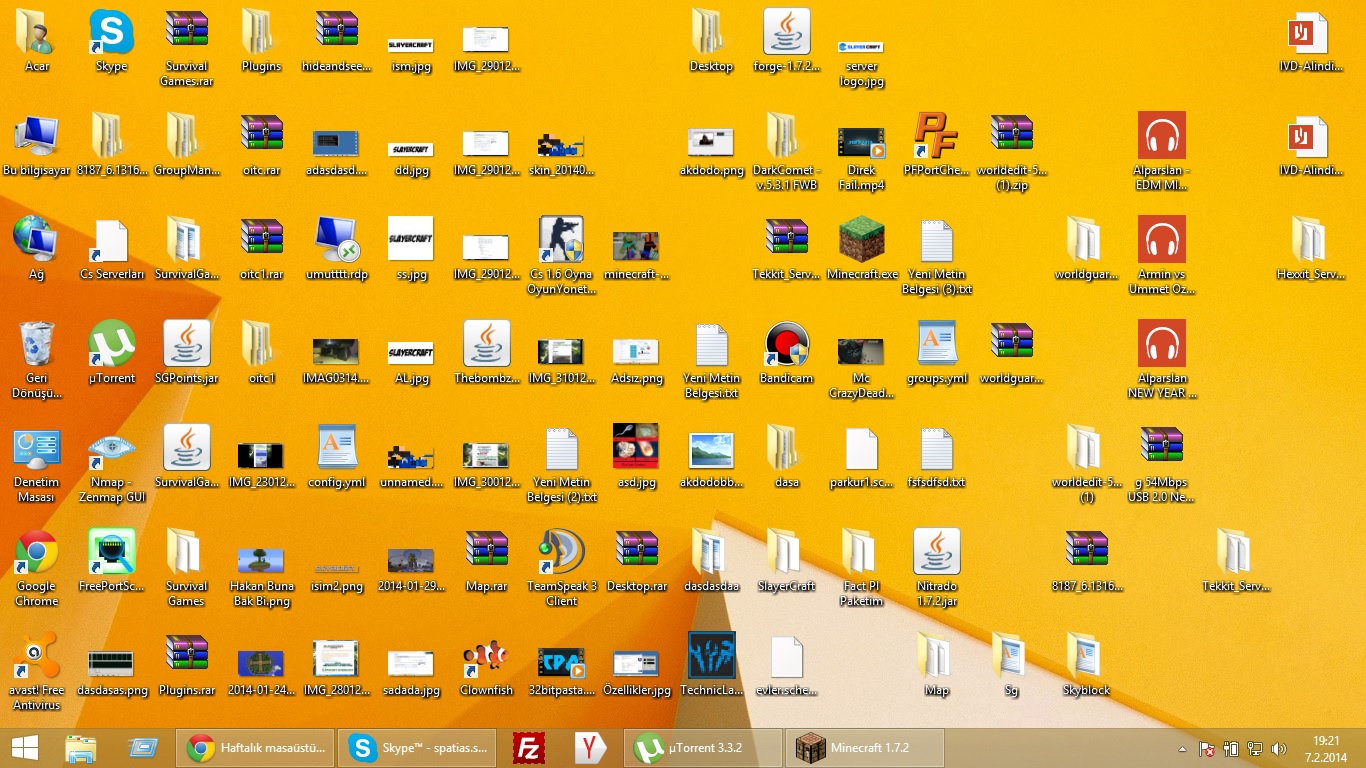Open the Alparslan - EDM MI audio file
Viewport: 1366px width, 768px height.
click(x=1161, y=152)
